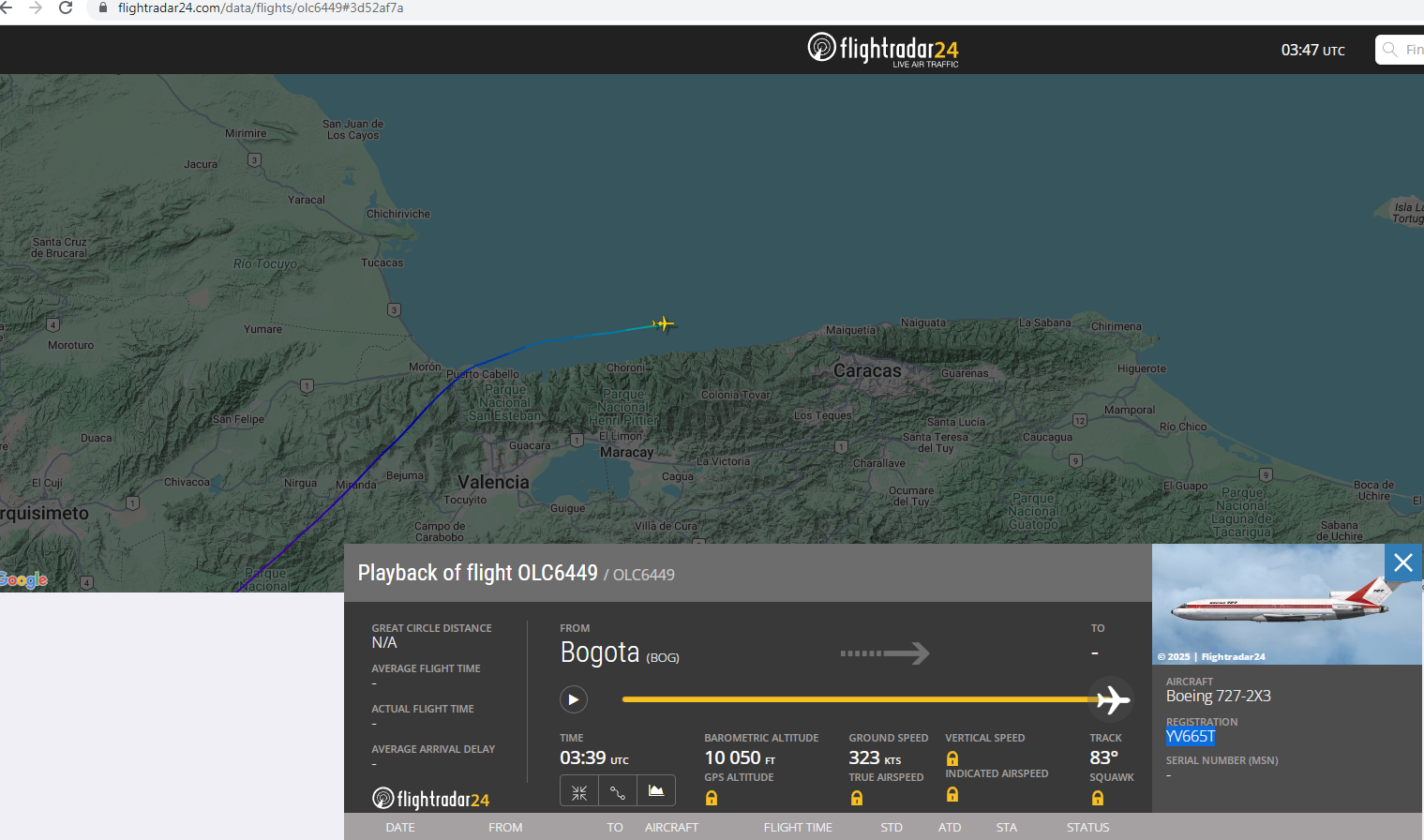
Task: Click the search magnifier icon
Action: coord(1390,50)
